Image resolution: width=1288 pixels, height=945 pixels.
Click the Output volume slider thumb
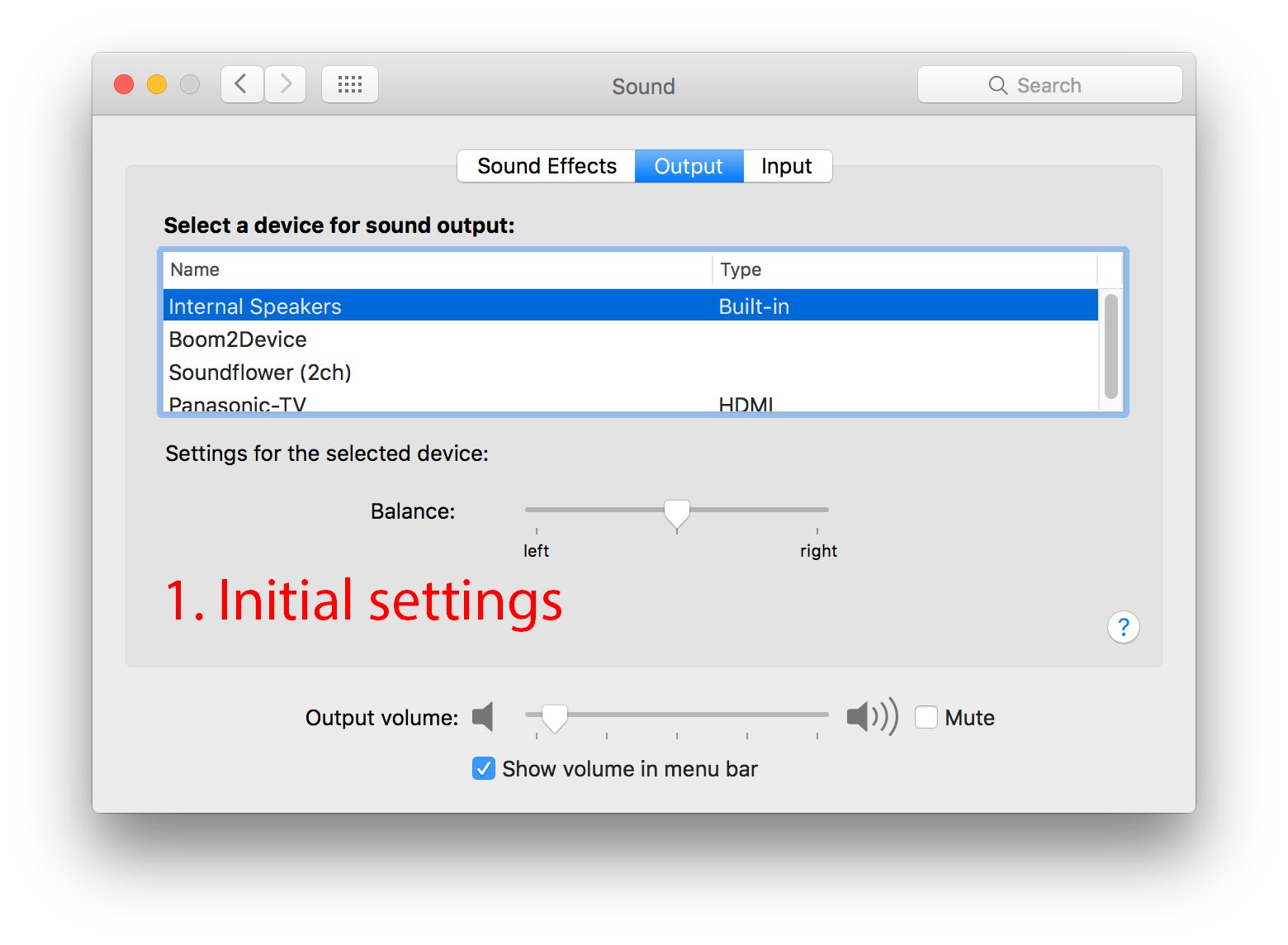[x=555, y=718]
